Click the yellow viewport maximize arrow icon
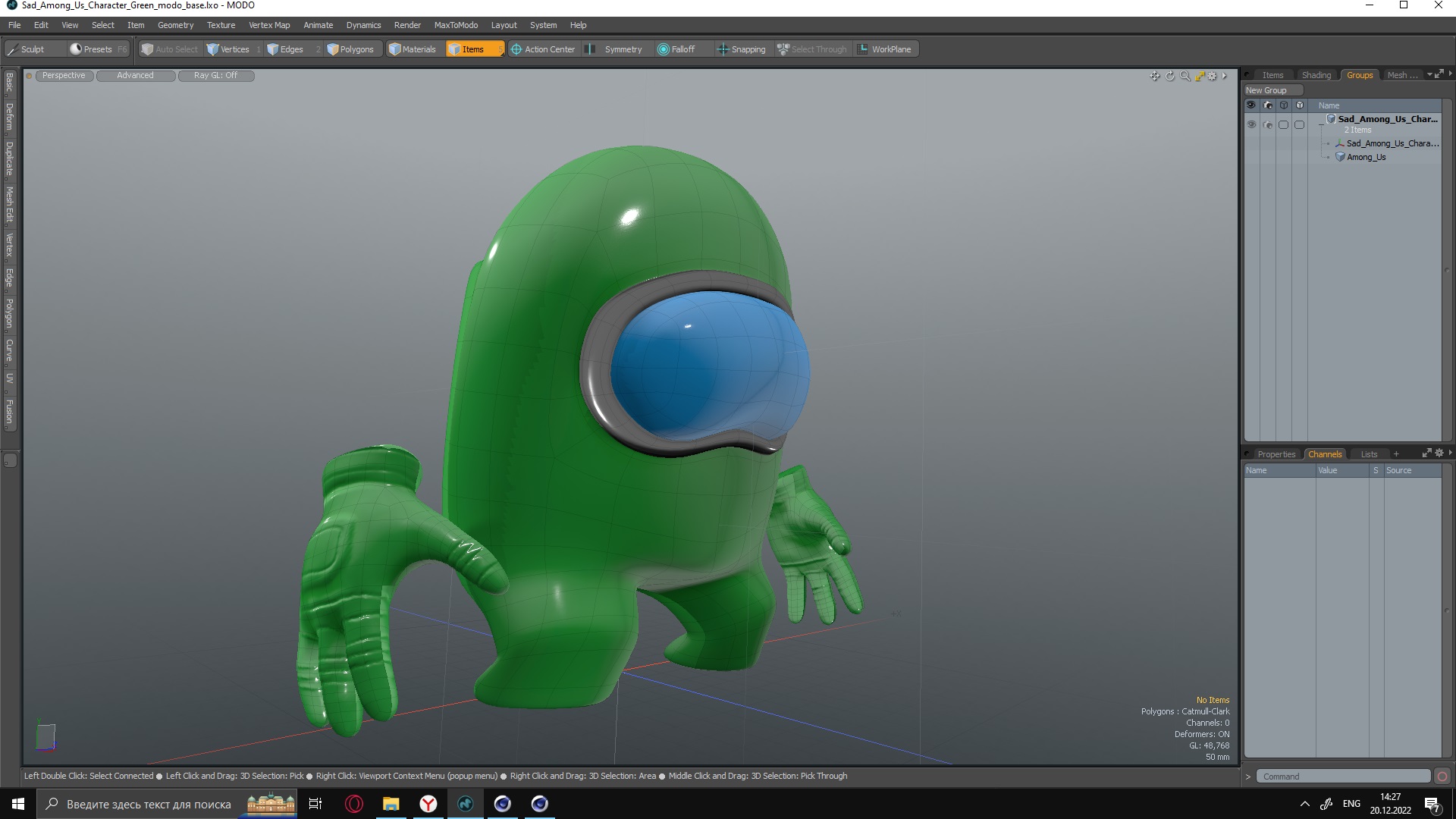The image size is (1456, 819). pyautogui.click(x=1200, y=76)
